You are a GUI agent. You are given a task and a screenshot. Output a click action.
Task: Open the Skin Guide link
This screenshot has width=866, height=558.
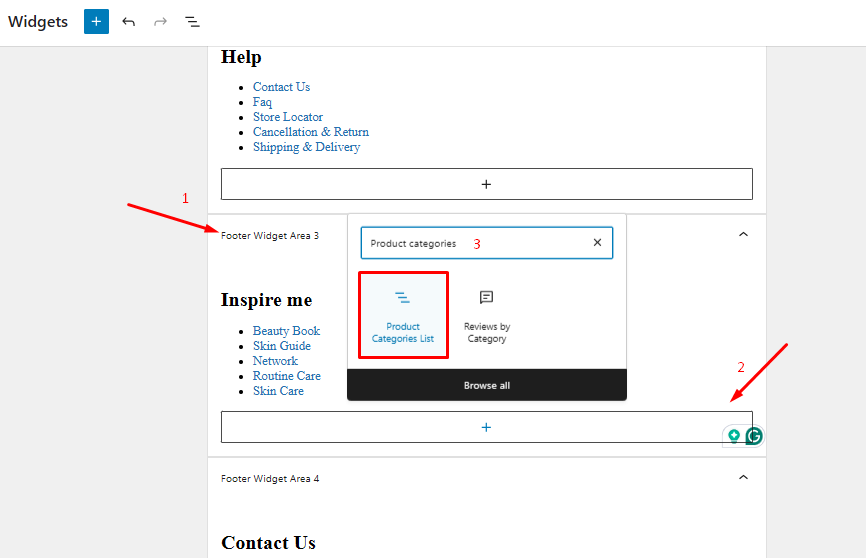282,345
